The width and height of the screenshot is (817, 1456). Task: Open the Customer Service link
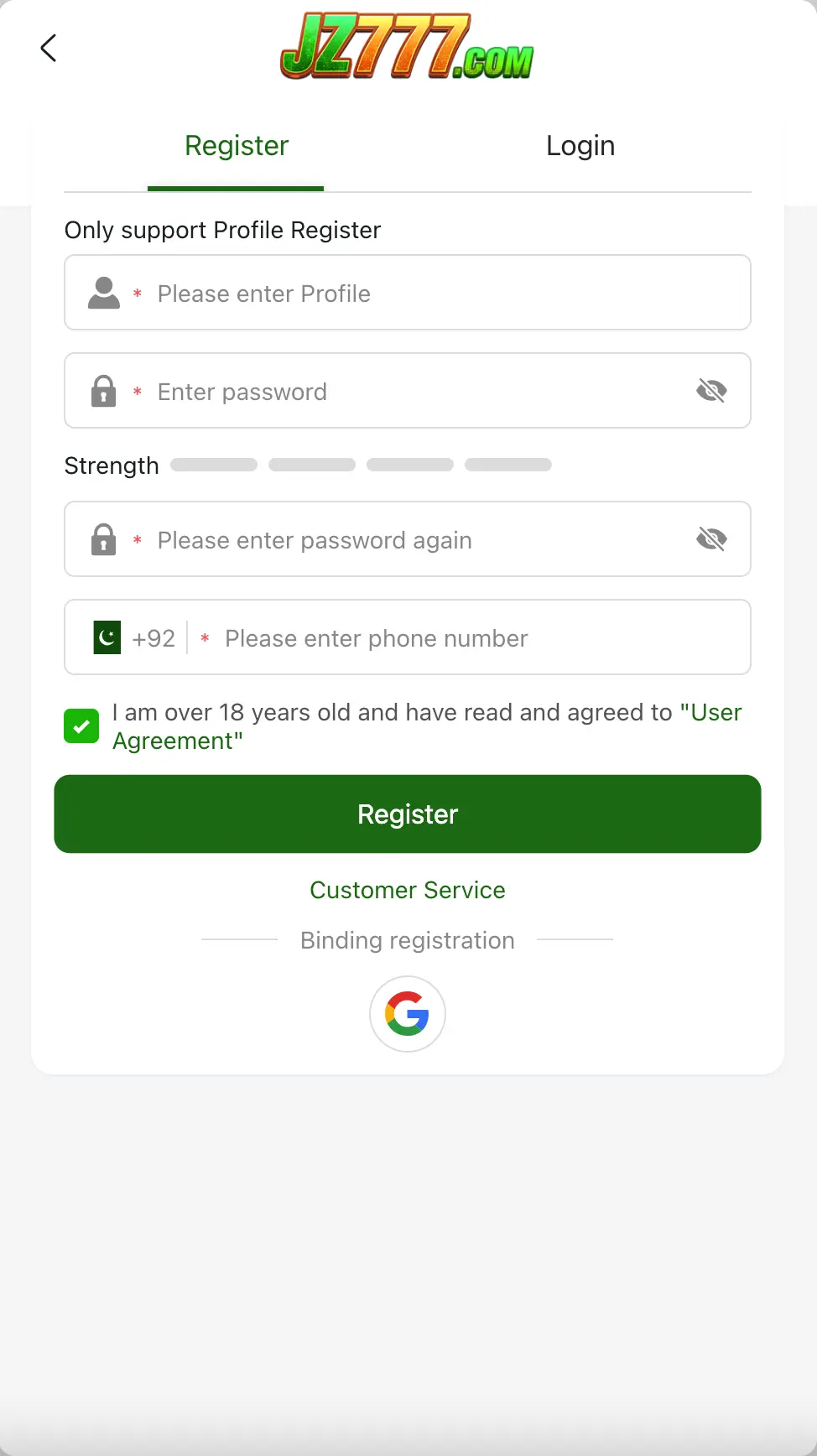(408, 890)
